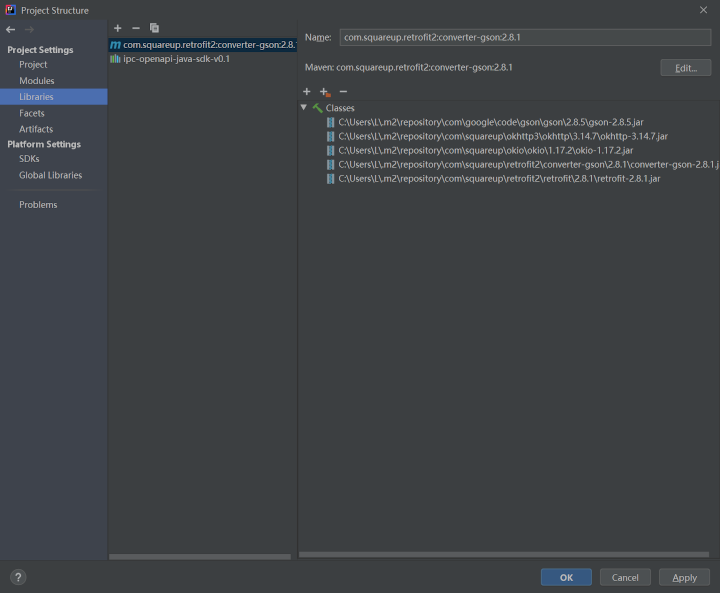Select the ipc-openapi-java-sdk-v0.1 library
Screen dimensions: 720x593
click(176, 59)
